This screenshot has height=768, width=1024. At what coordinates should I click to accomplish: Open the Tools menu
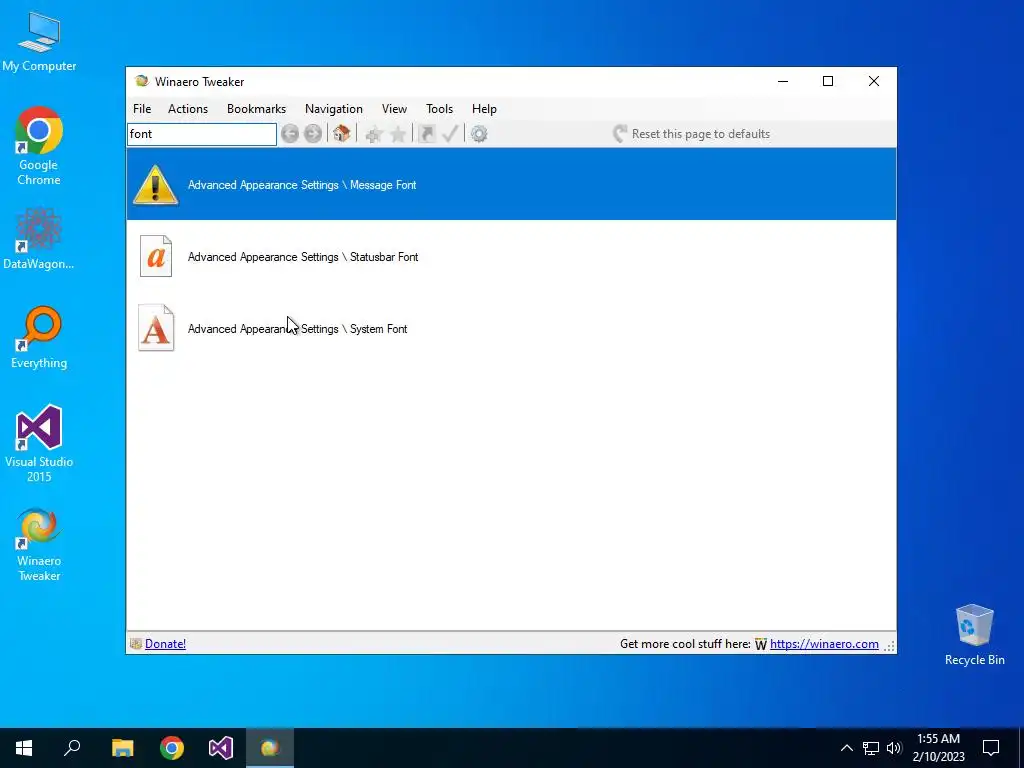pyautogui.click(x=440, y=109)
